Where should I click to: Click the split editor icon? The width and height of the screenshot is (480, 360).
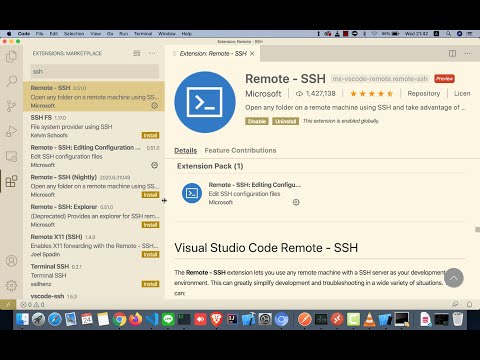pos(452,53)
